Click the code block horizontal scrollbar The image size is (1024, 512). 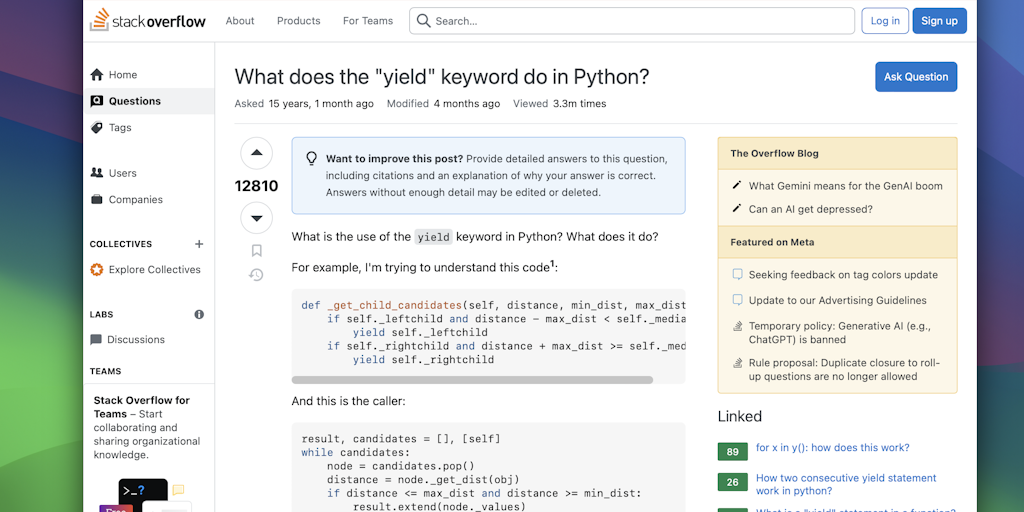472,380
